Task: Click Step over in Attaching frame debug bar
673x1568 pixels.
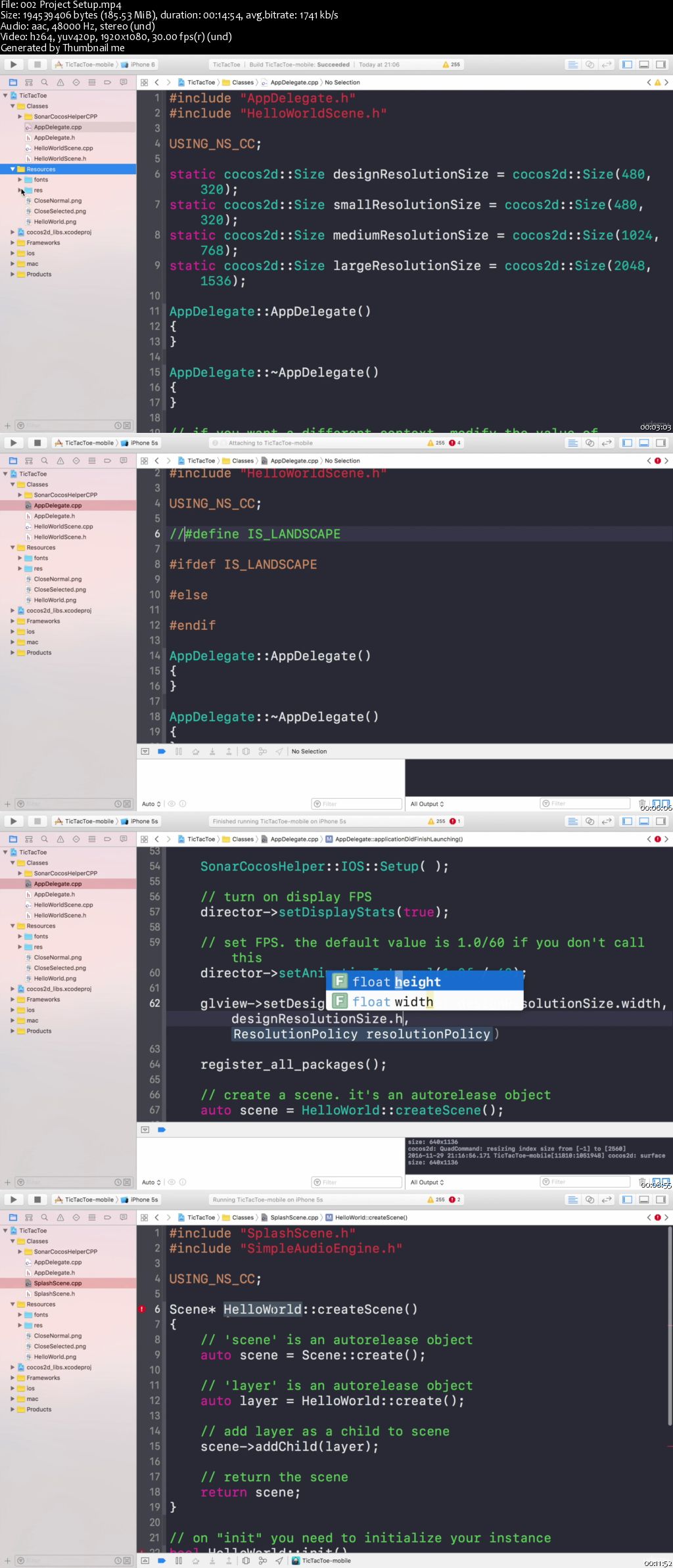Action: click(x=196, y=751)
